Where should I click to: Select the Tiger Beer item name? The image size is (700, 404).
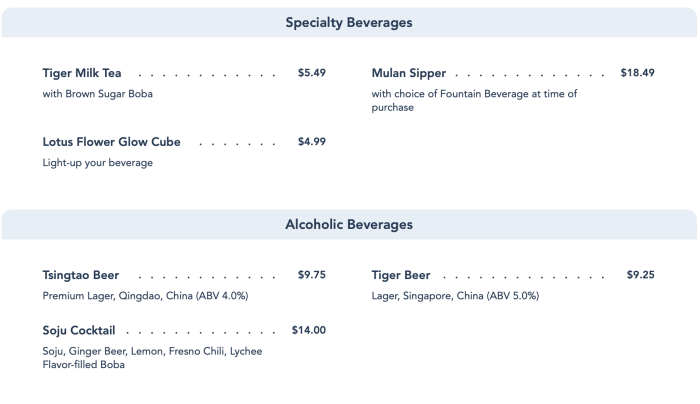click(401, 275)
